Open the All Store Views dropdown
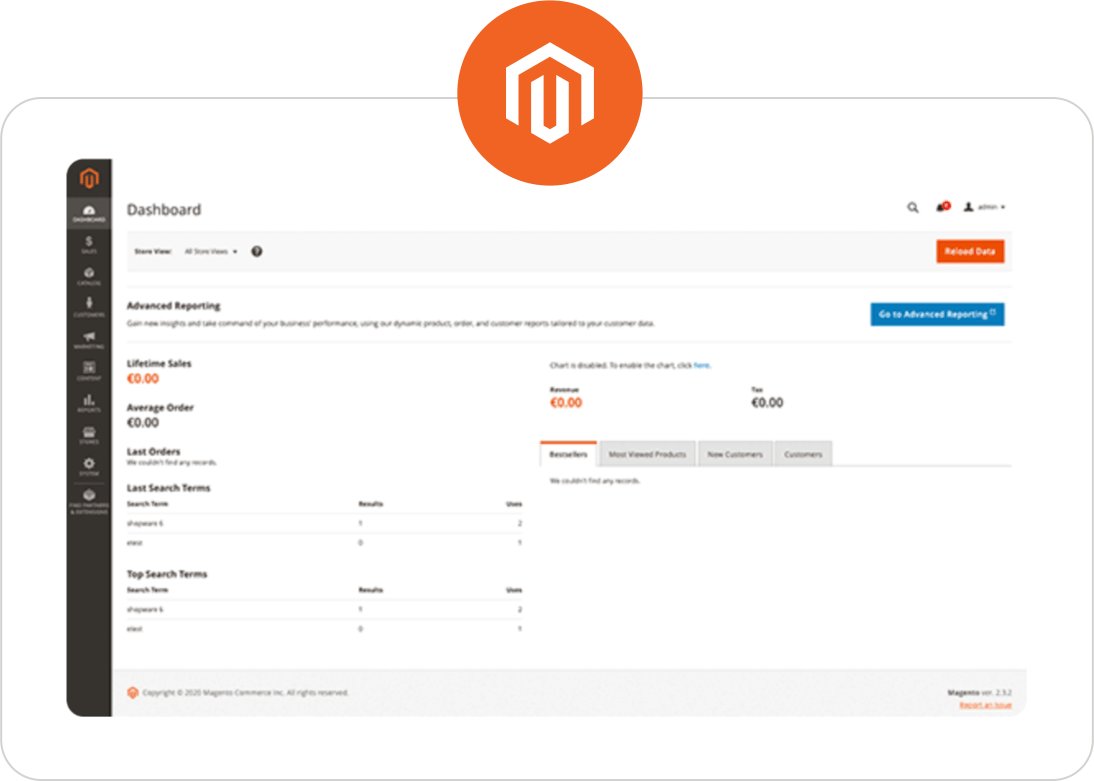The image size is (1094, 781). [x=211, y=251]
